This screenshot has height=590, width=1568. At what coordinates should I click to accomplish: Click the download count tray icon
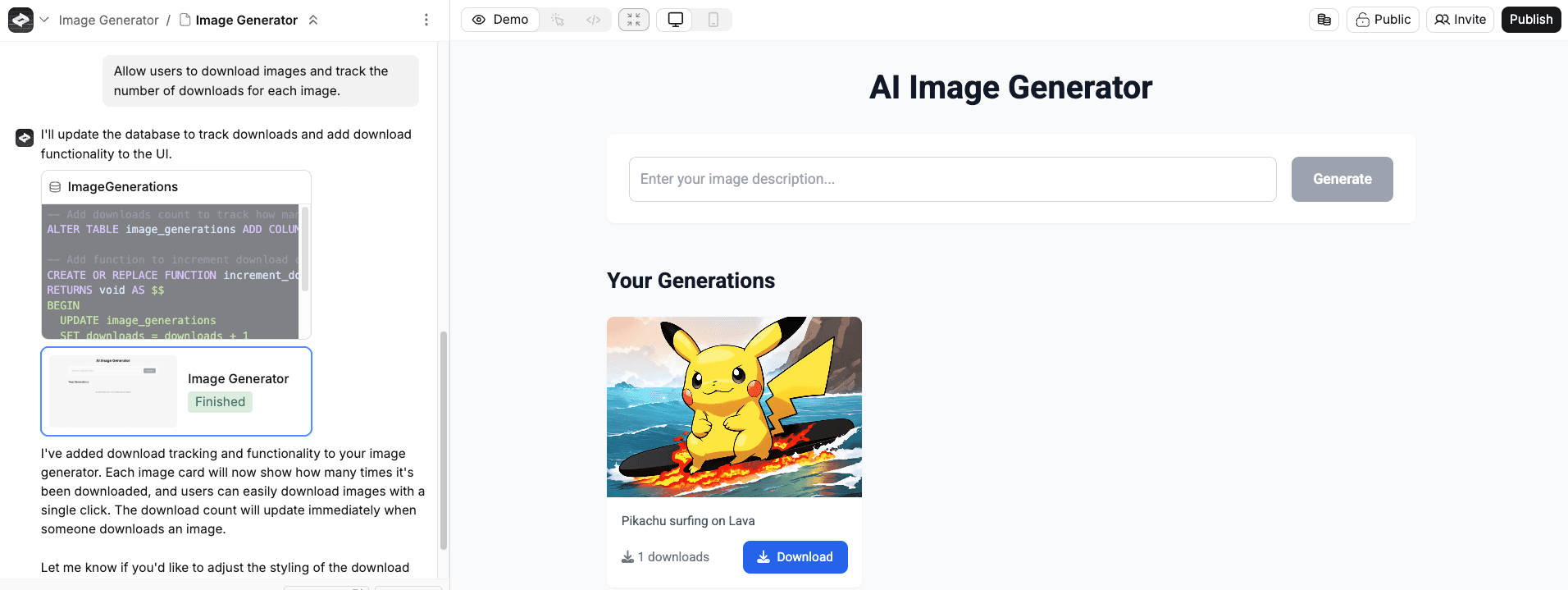(x=627, y=557)
